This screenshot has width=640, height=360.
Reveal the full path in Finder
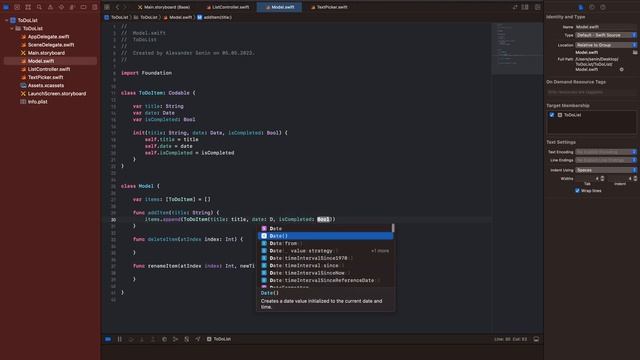622,69
